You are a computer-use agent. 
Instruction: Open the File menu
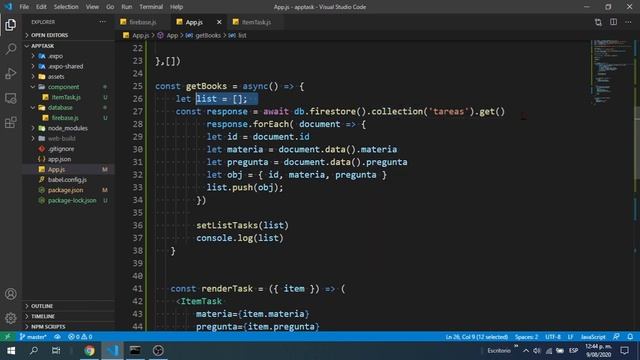point(24,7)
